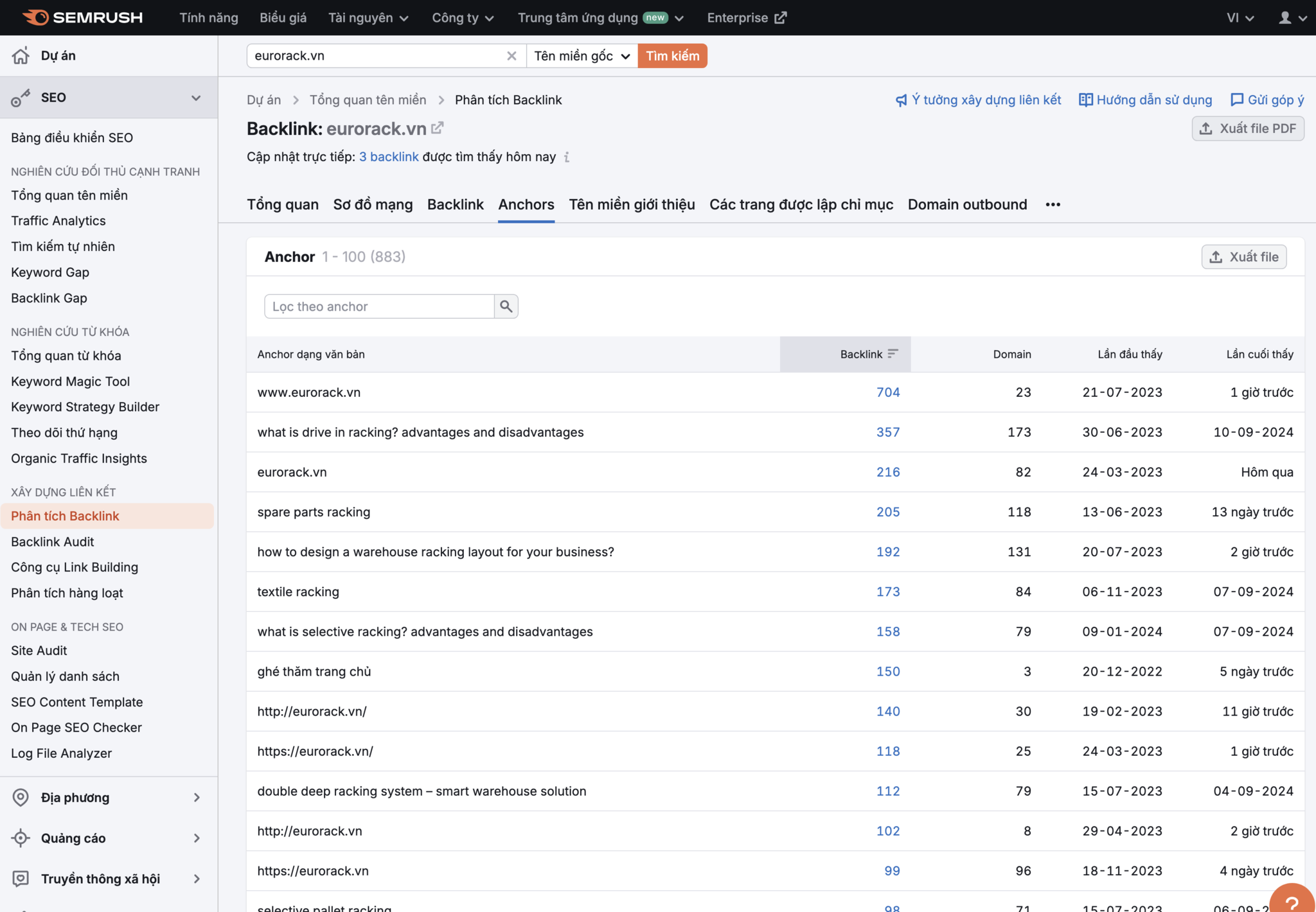Click the Địa phương location pin icon
Viewport: 1316px width, 912px height.
point(21,797)
